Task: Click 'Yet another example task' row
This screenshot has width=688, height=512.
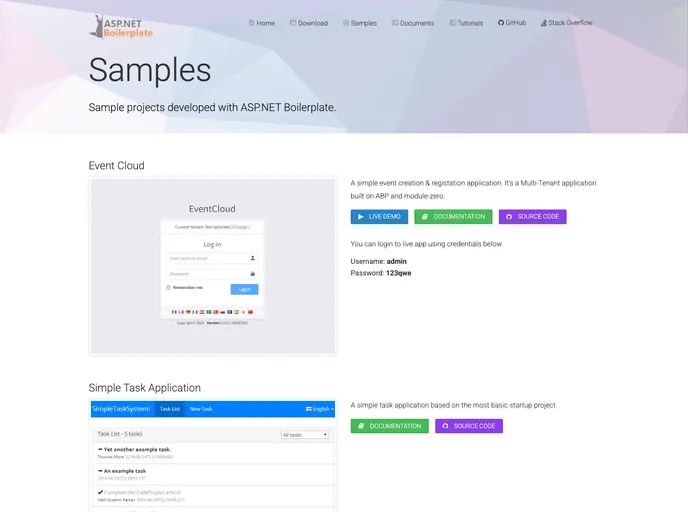Action: point(213,453)
